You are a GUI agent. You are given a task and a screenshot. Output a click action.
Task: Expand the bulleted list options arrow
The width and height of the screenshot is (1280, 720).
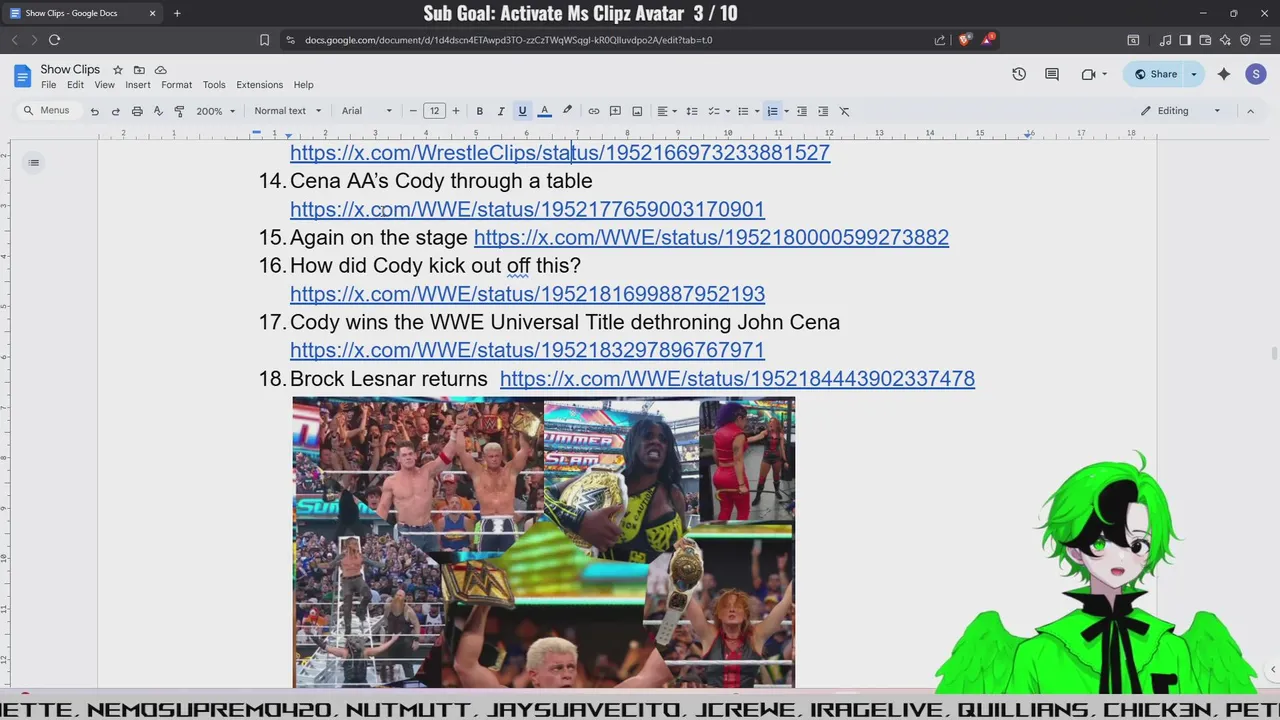click(757, 111)
